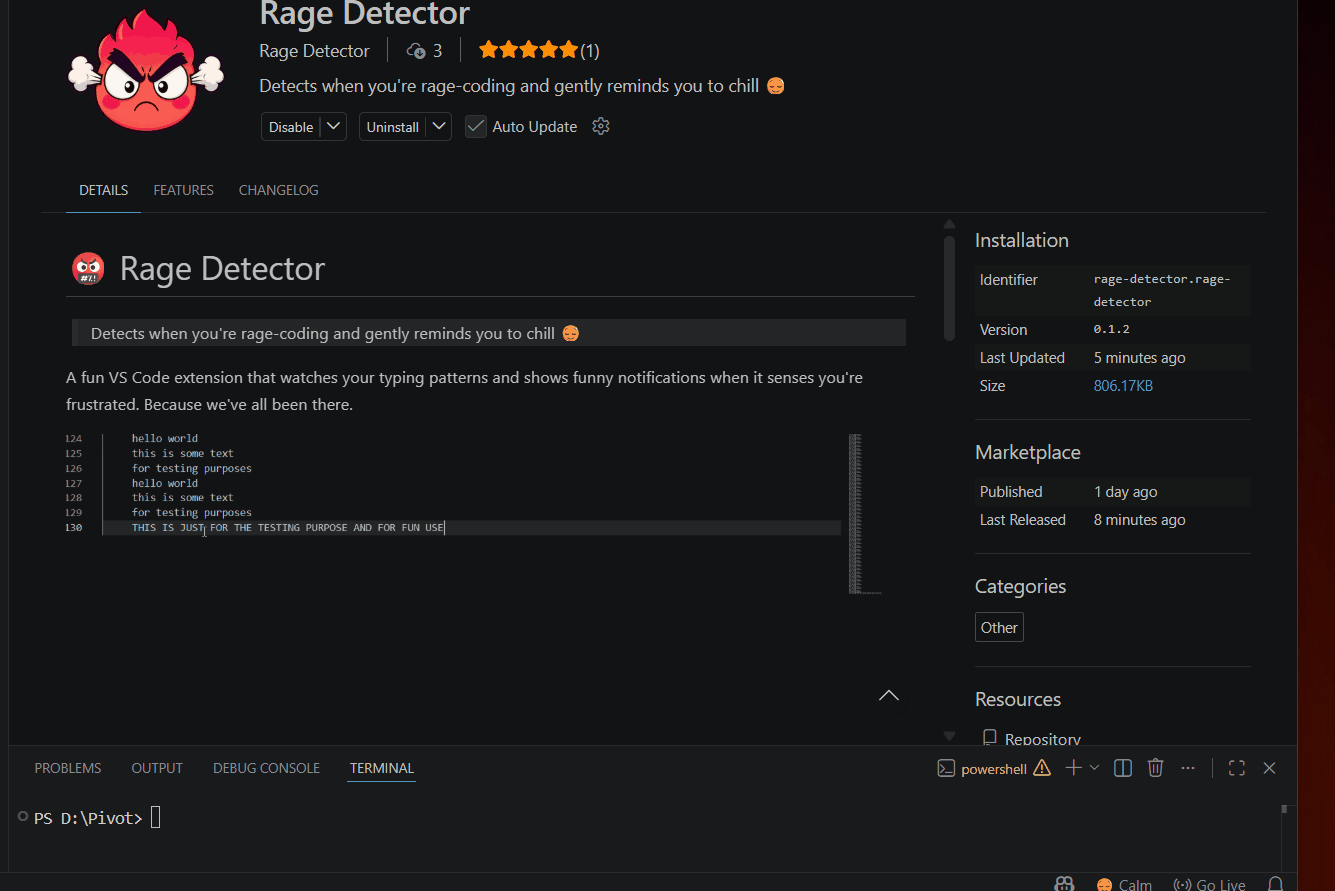Click readme scrollbar up arrow

coord(949,225)
